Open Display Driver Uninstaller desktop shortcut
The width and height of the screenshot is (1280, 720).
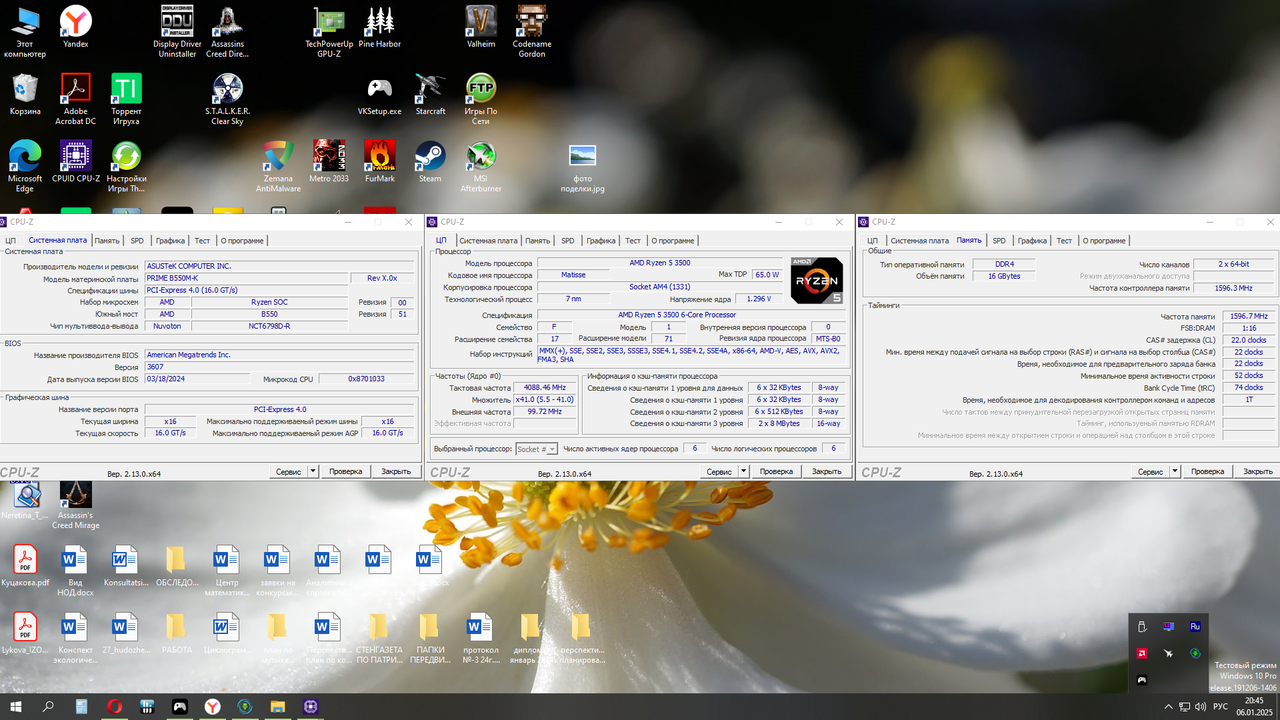(x=177, y=30)
